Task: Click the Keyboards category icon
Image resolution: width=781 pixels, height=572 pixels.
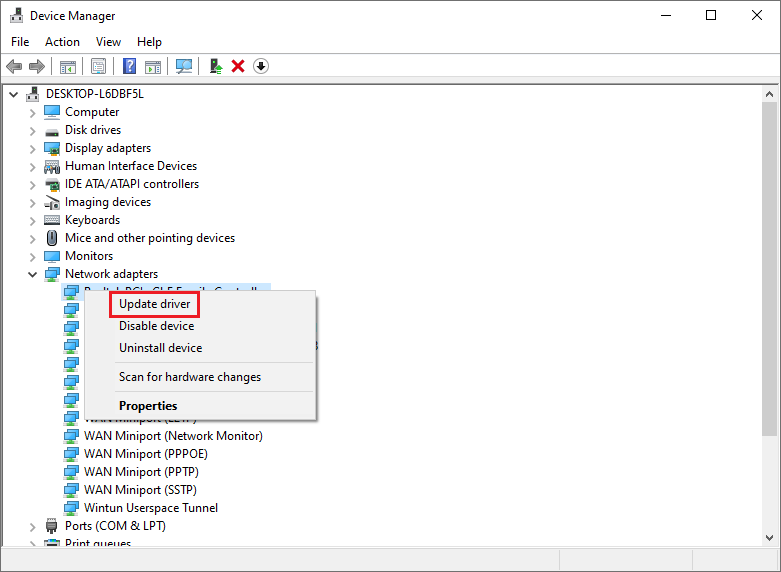Action: click(52, 220)
